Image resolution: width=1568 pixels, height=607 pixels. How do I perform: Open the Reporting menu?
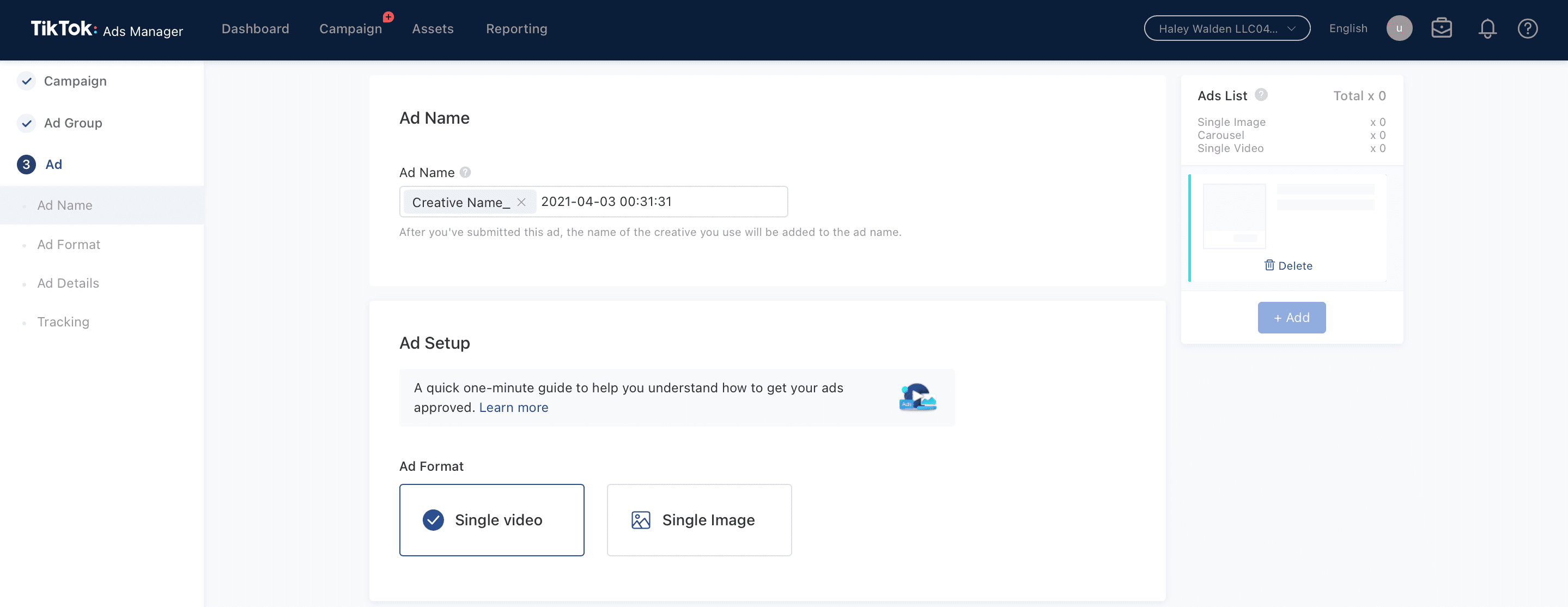tap(516, 29)
